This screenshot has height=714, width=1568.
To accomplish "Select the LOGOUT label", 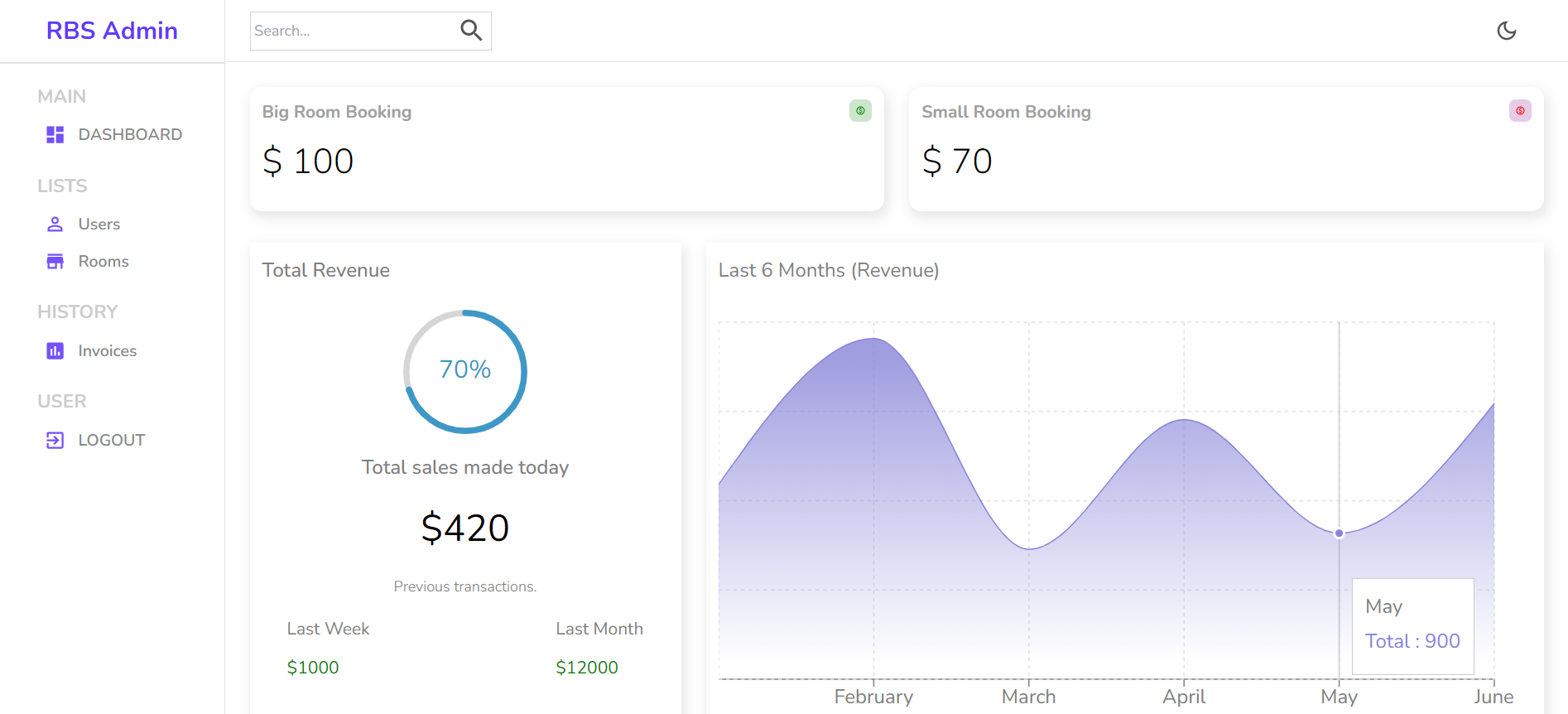I will 112,441.
